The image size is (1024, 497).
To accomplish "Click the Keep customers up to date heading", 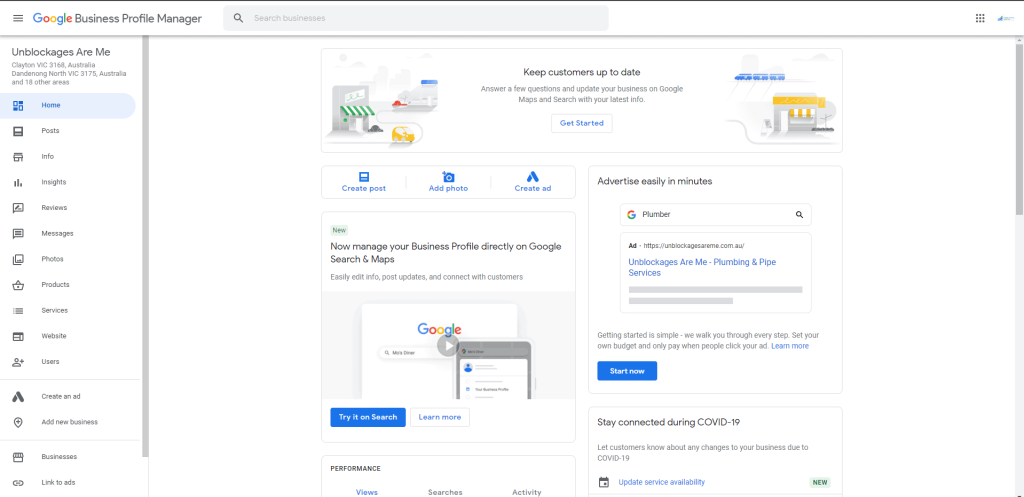I will pyautogui.click(x=582, y=72).
